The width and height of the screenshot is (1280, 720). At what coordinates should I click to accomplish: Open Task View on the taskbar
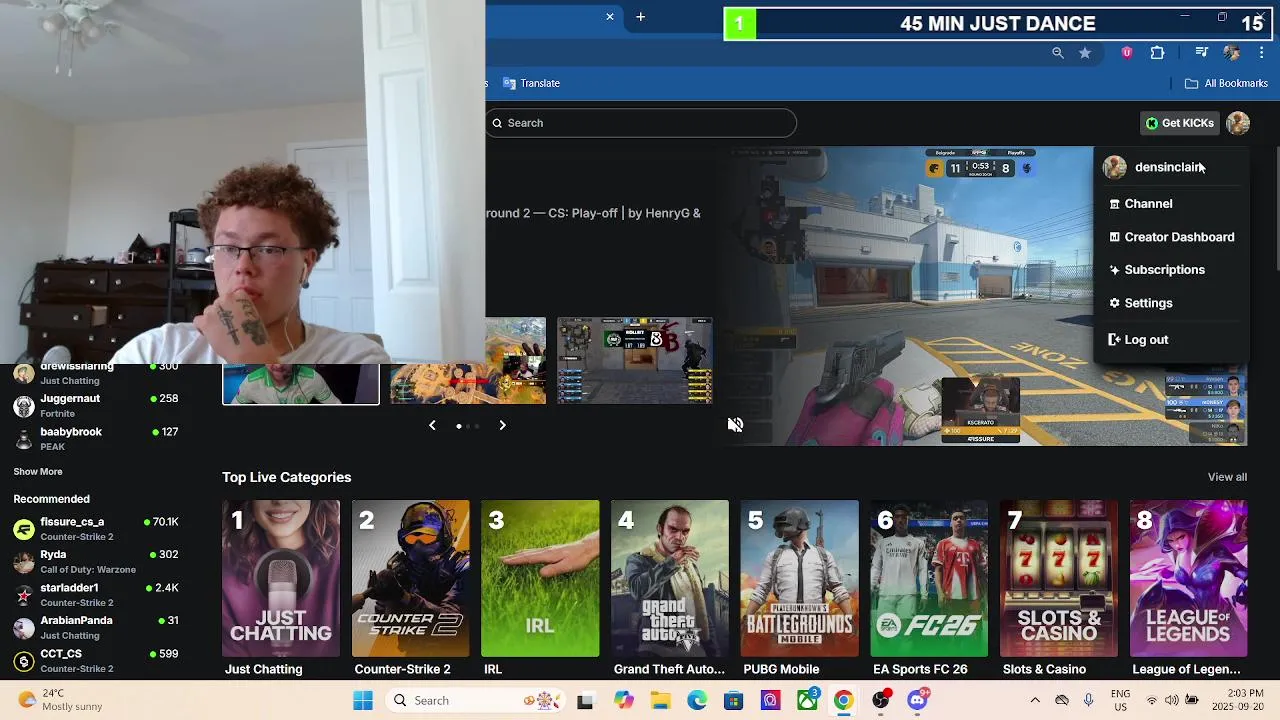[585, 700]
